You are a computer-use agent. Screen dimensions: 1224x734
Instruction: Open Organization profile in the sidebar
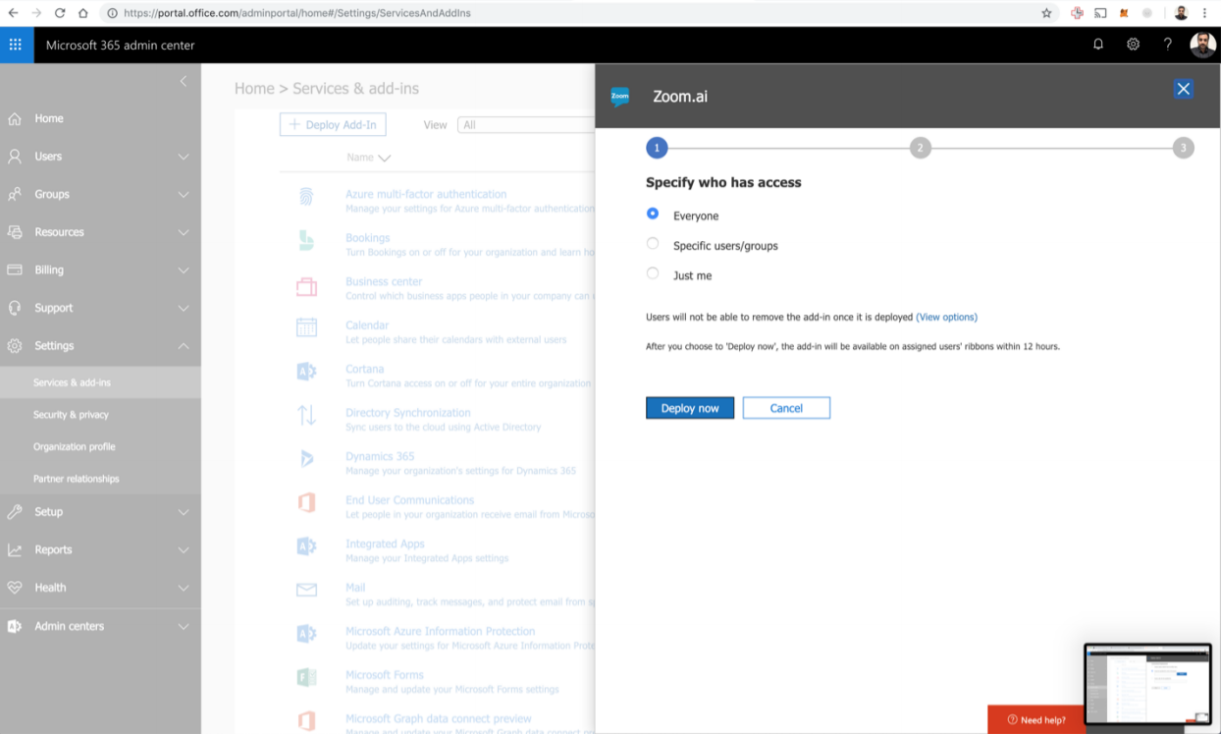pyautogui.click(x=100, y=447)
